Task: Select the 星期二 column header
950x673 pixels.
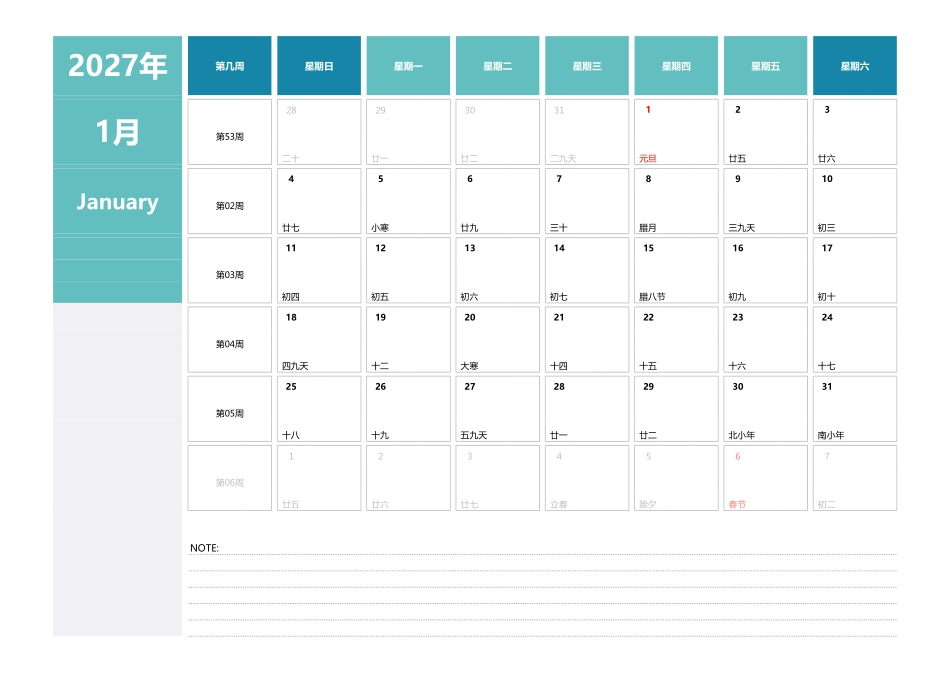Action: click(497, 65)
